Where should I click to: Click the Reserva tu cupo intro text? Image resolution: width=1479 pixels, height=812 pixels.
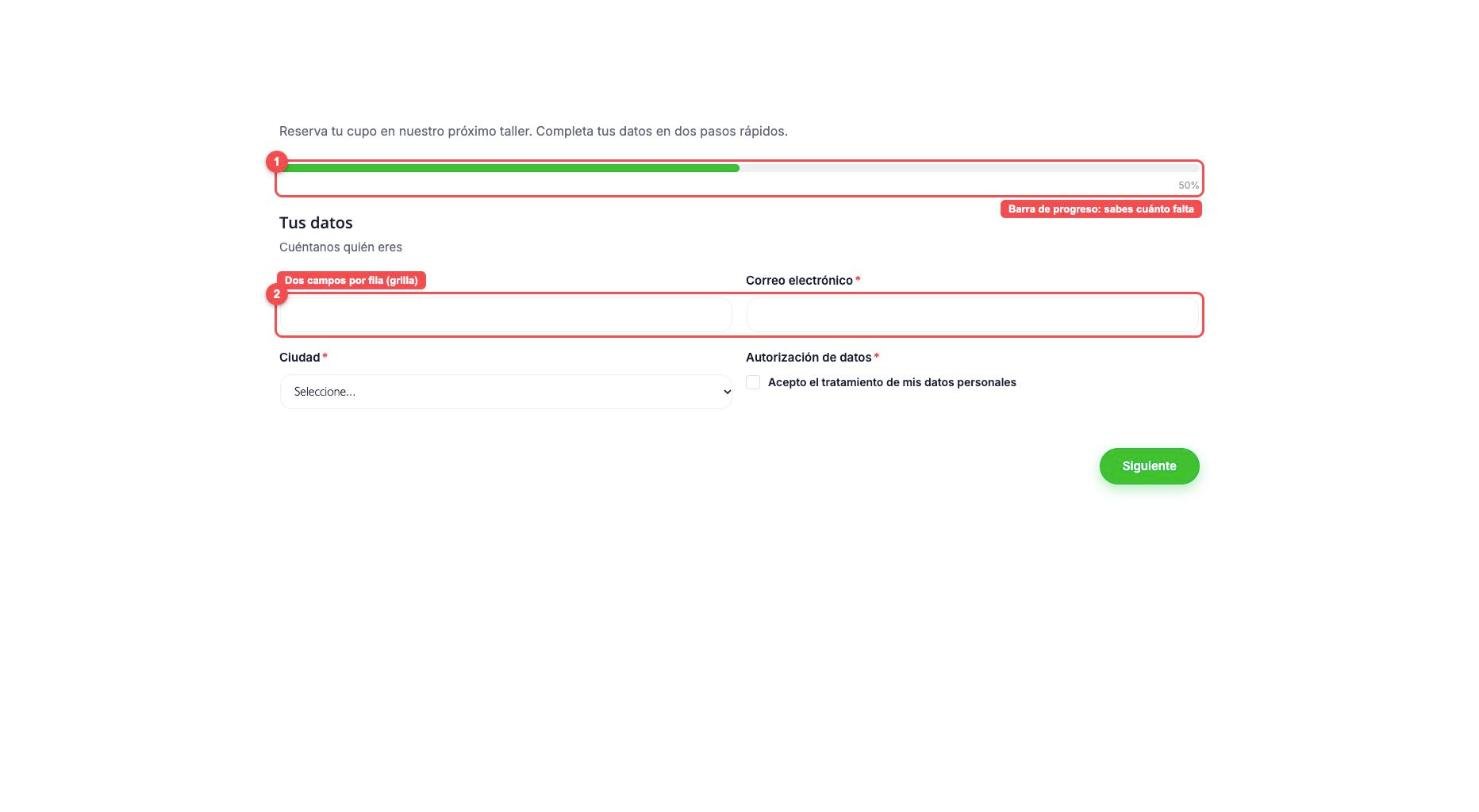[x=533, y=131]
